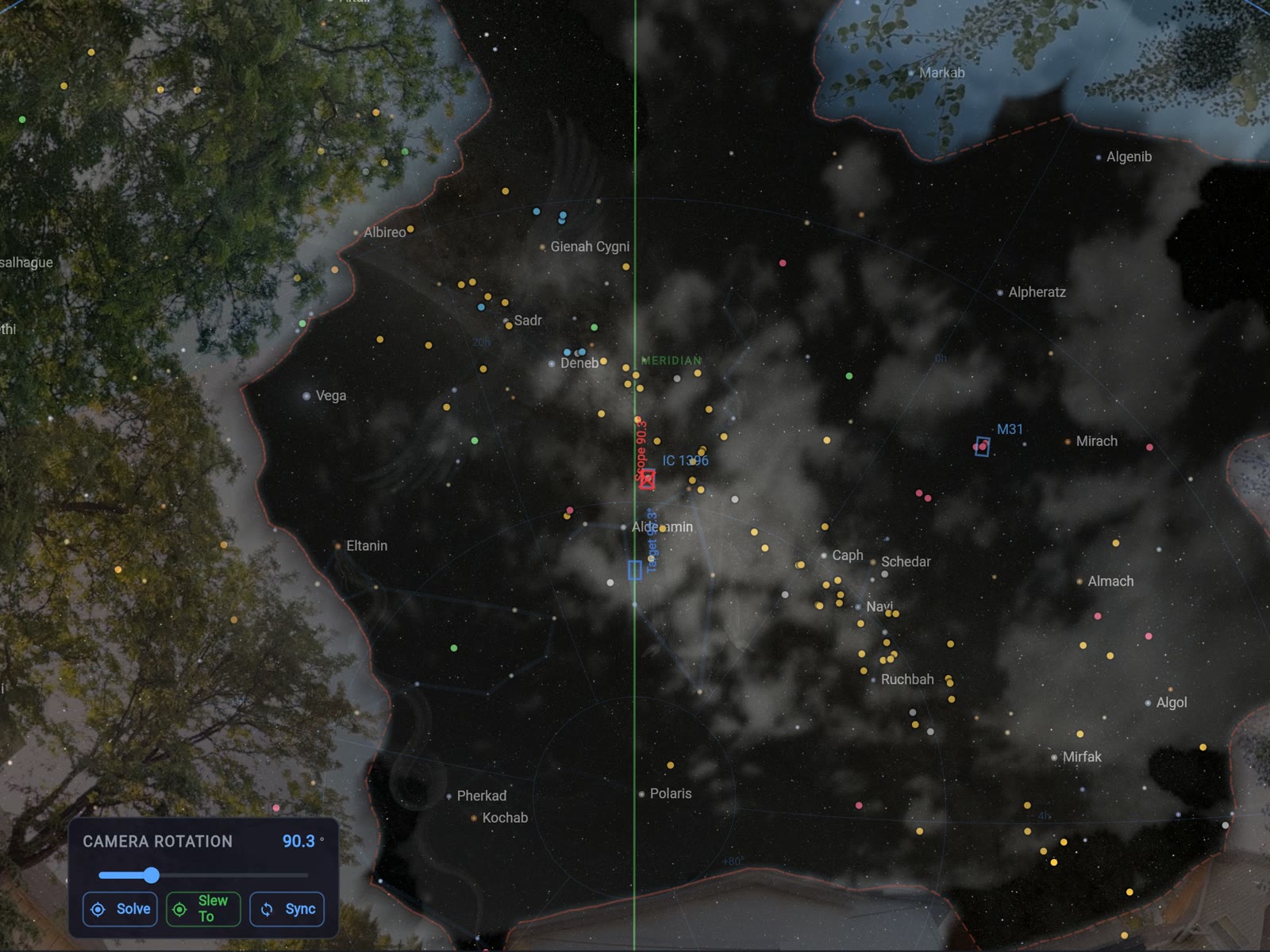1270x952 pixels.
Task: Click the red scope position marker
Action: [648, 478]
